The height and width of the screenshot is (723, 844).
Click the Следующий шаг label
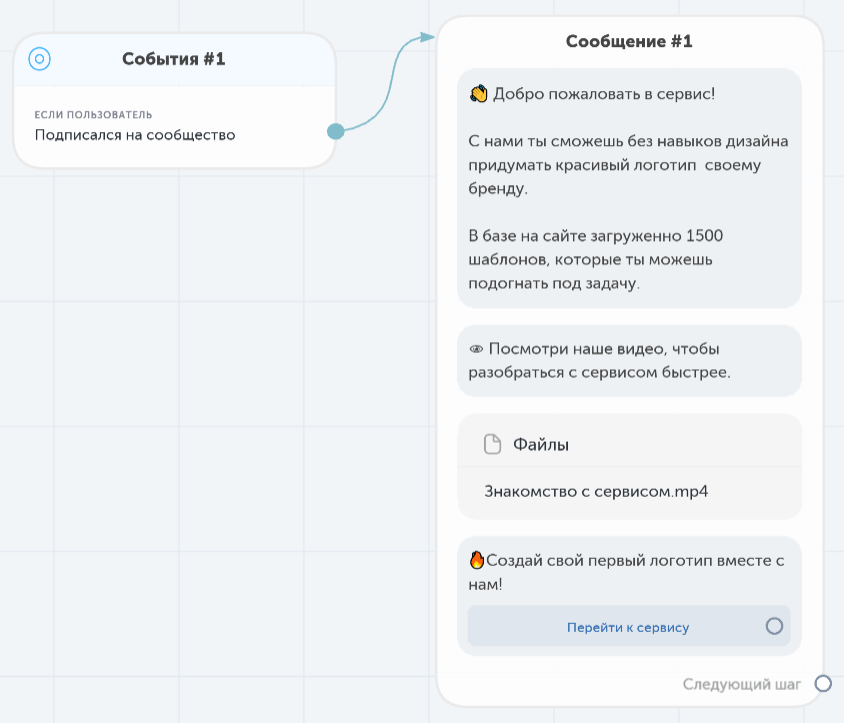click(x=741, y=684)
